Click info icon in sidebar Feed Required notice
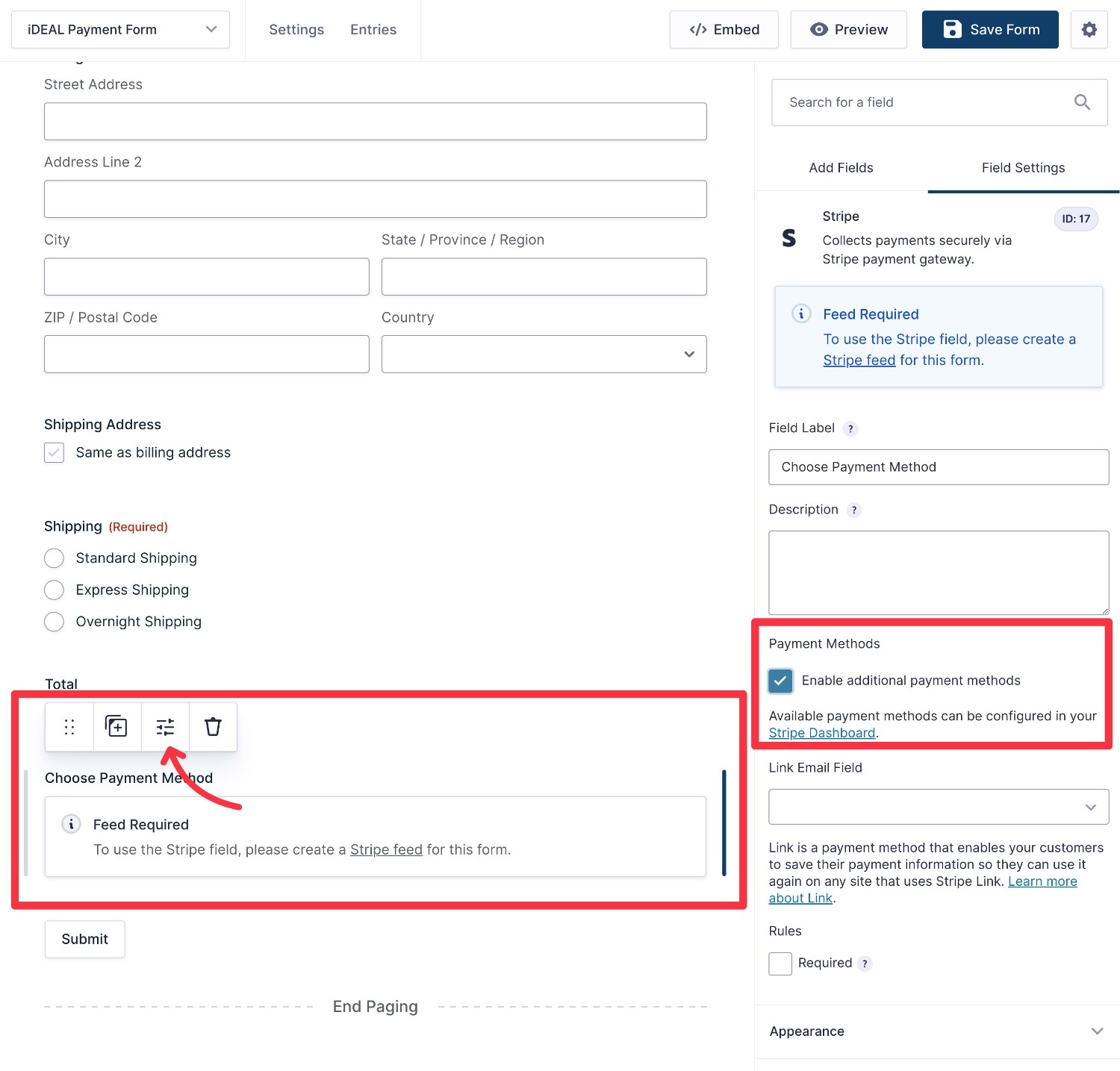The width and height of the screenshot is (1120, 1071). click(801, 313)
